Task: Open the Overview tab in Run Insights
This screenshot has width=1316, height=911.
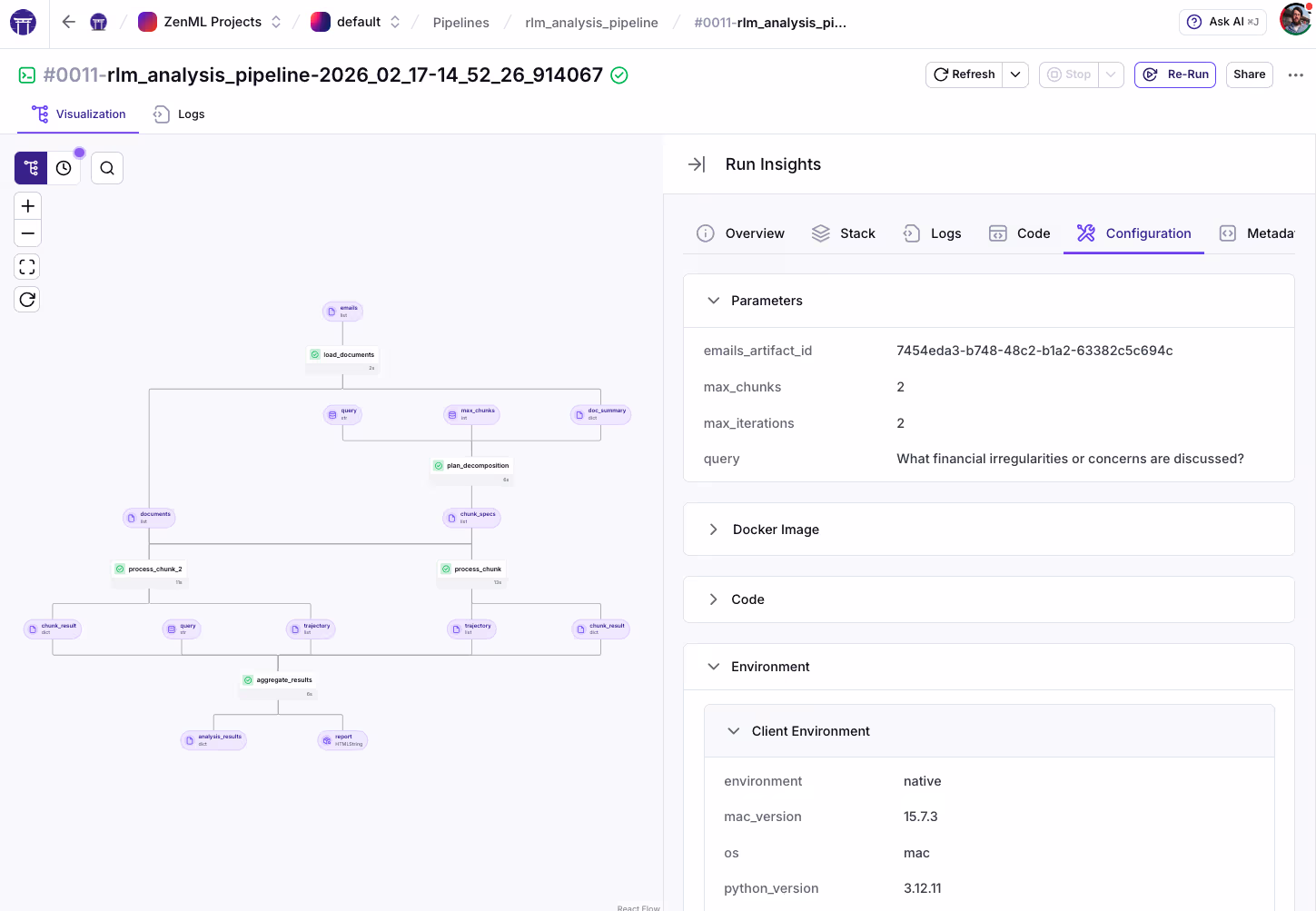Action: point(740,233)
